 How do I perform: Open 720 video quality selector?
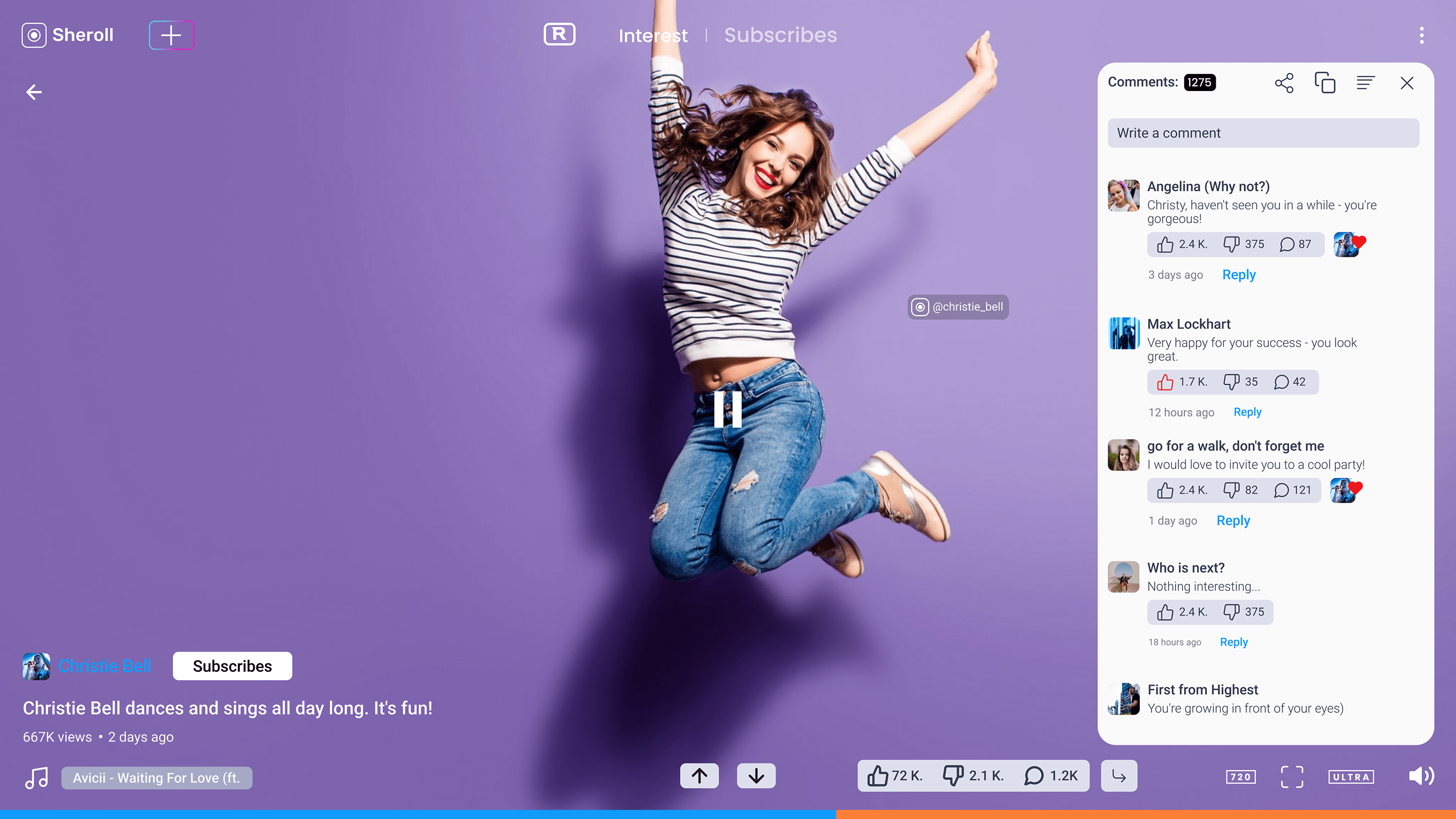pos(1241,776)
